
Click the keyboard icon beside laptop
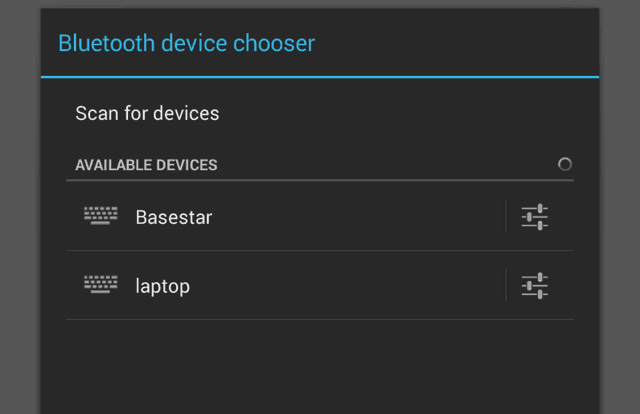pyautogui.click(x=101, y=285)
